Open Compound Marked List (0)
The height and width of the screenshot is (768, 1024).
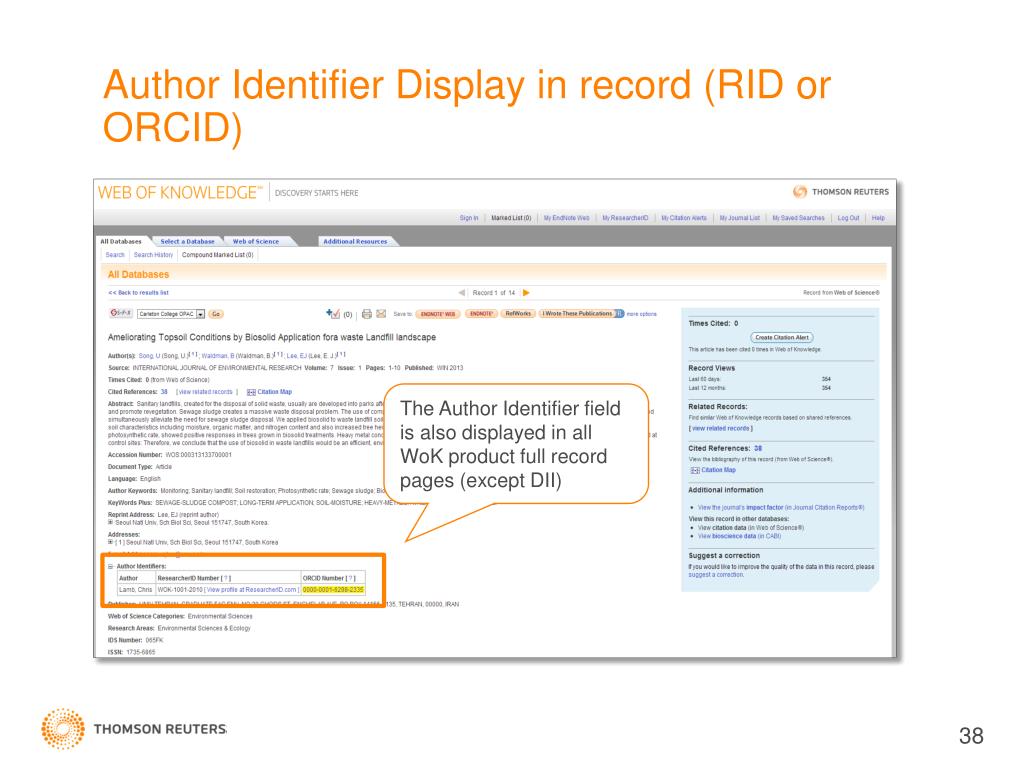click(x=217, y=255)
